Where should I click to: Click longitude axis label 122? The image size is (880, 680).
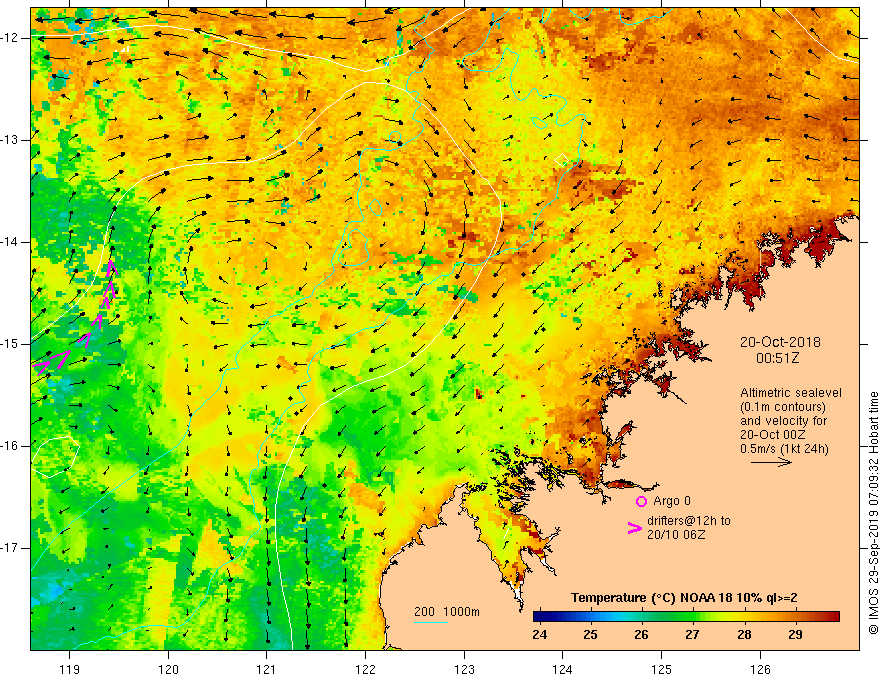click(x=365, y=669)
